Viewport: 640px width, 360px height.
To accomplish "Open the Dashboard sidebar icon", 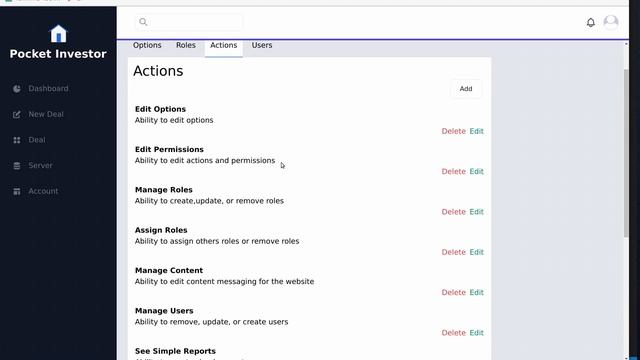I will pyautogui.click(x=17, y=89).
